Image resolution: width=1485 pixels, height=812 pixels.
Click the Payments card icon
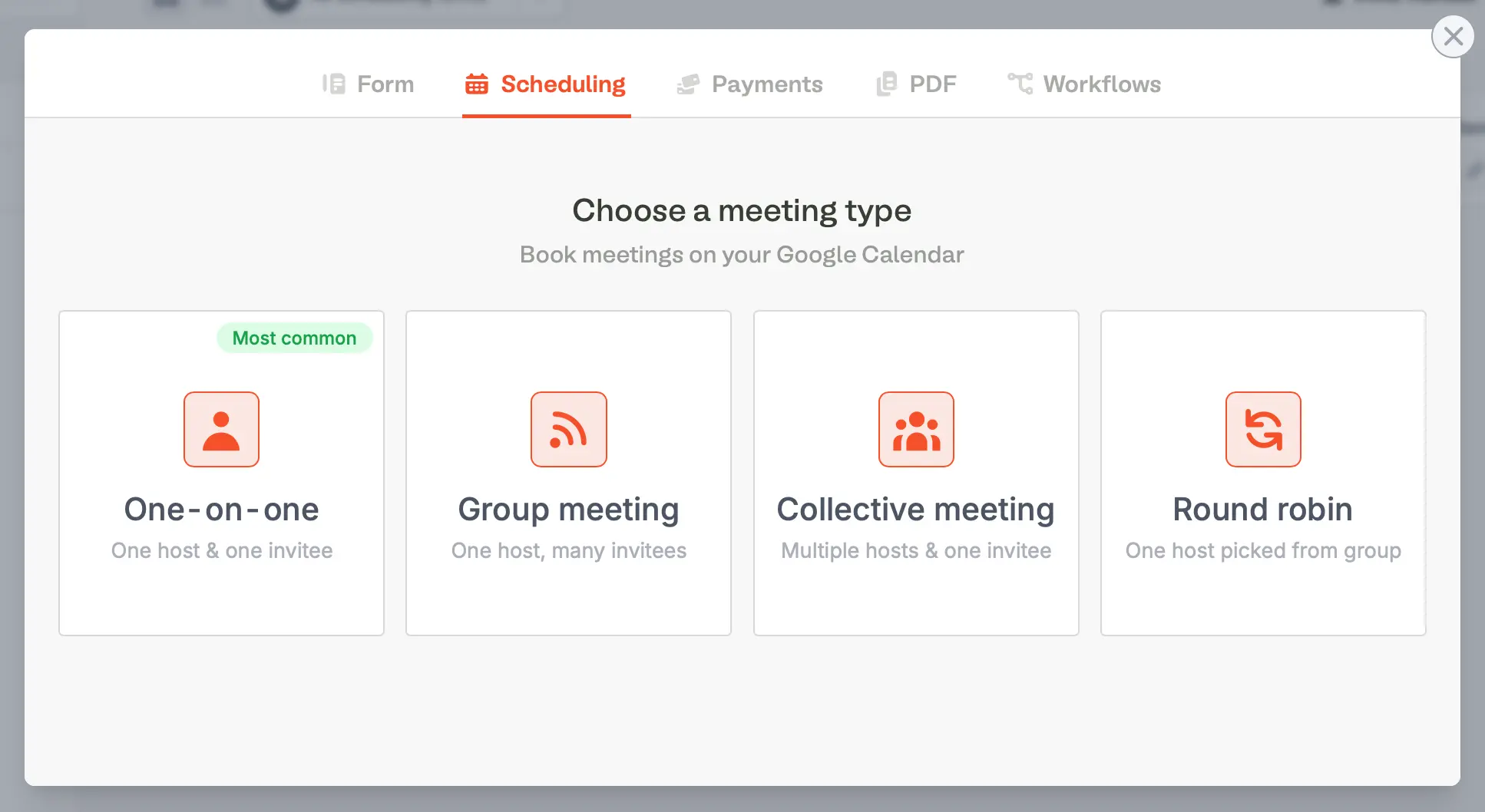point(687,84)
